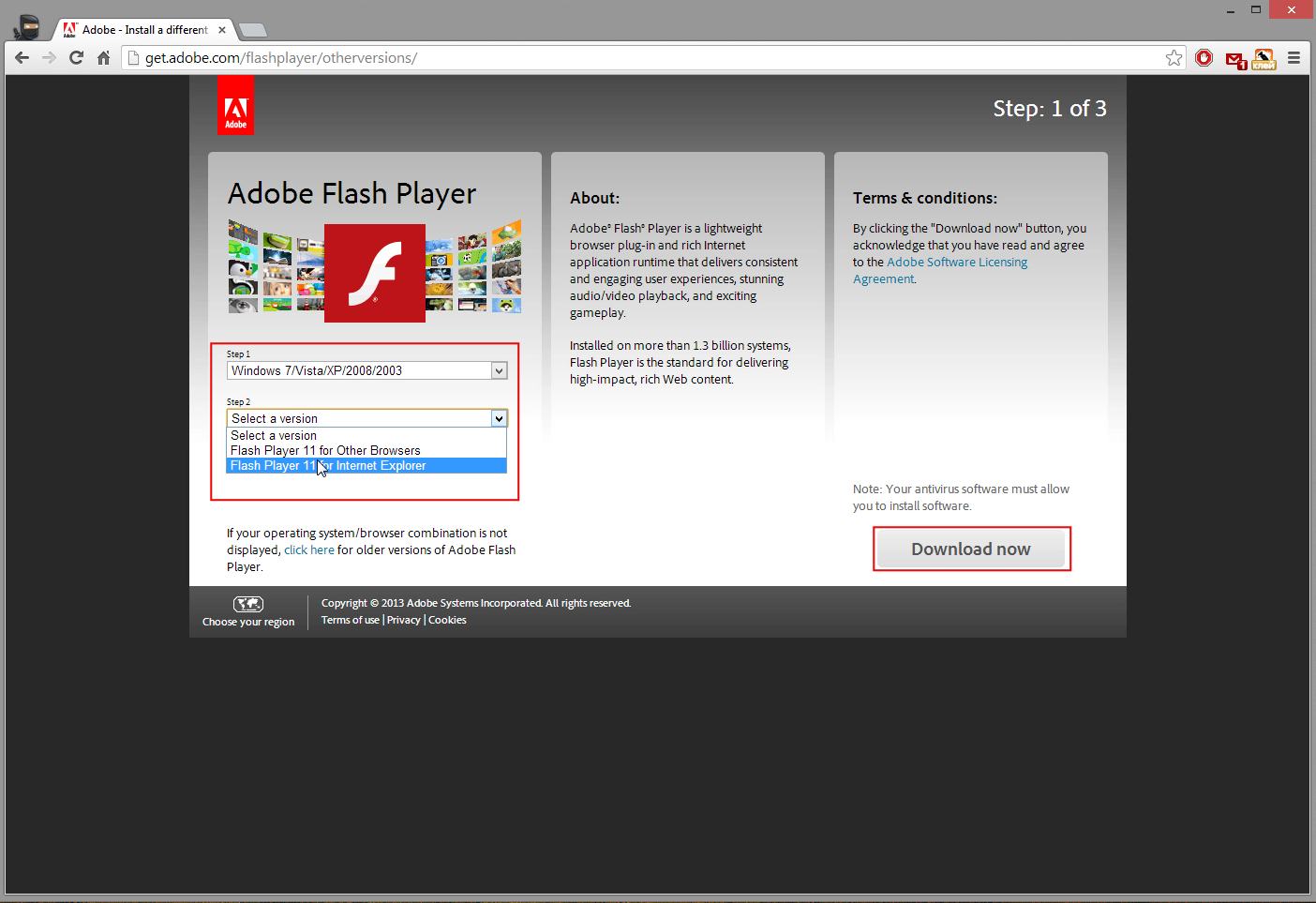The height and width of the screenshot is (903, 1316).
Task: Open the Step 2 version dropdown arrow
Action: point(498,418)
